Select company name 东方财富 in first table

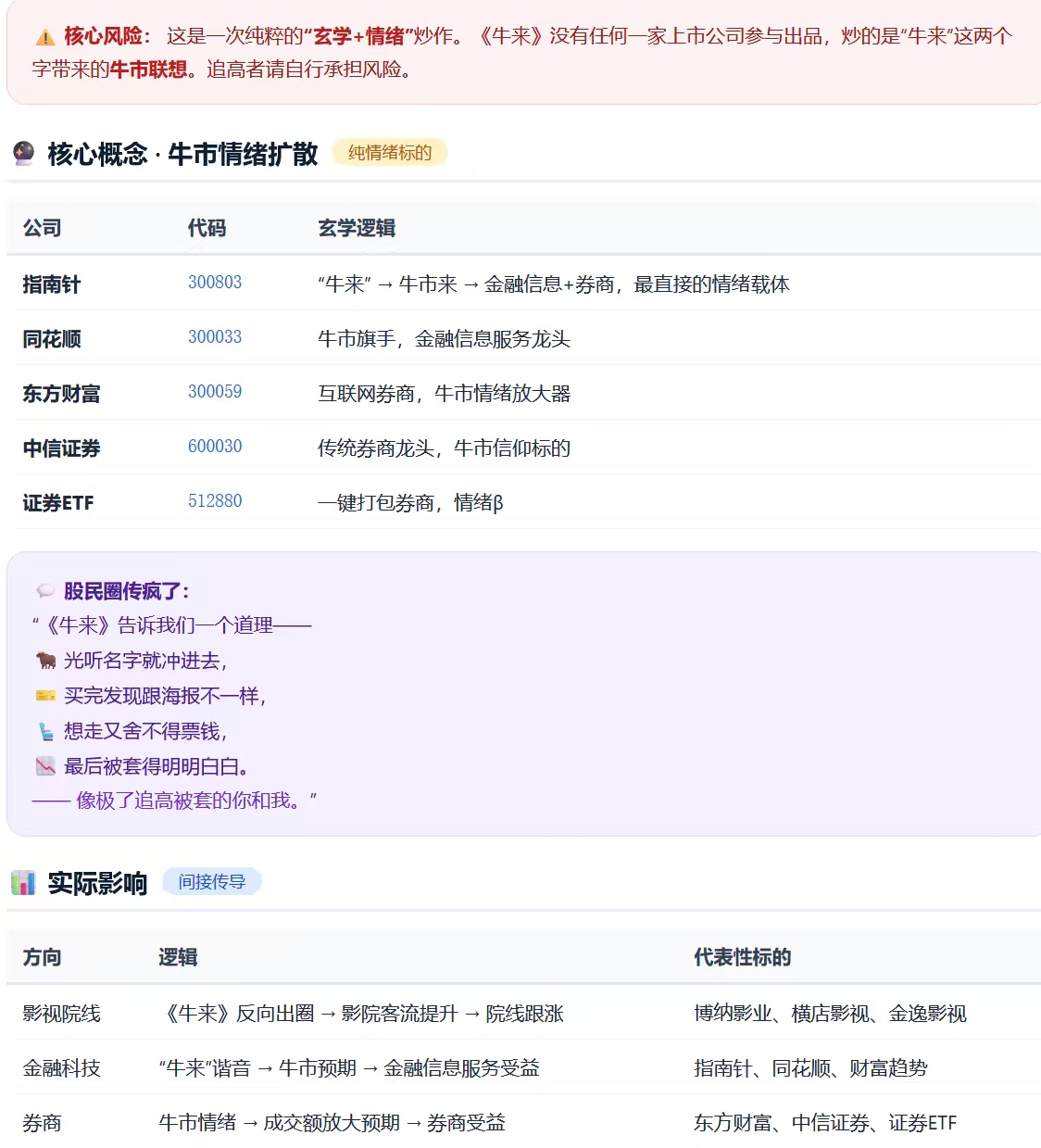click(x=61, y=394)
